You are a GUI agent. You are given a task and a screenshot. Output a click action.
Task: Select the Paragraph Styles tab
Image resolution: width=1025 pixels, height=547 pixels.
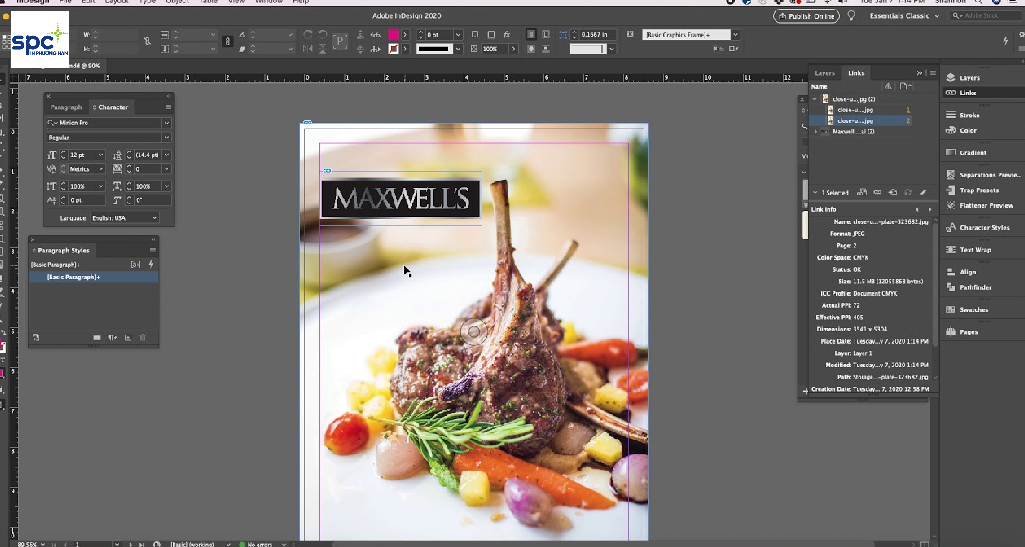click(62, 250)
